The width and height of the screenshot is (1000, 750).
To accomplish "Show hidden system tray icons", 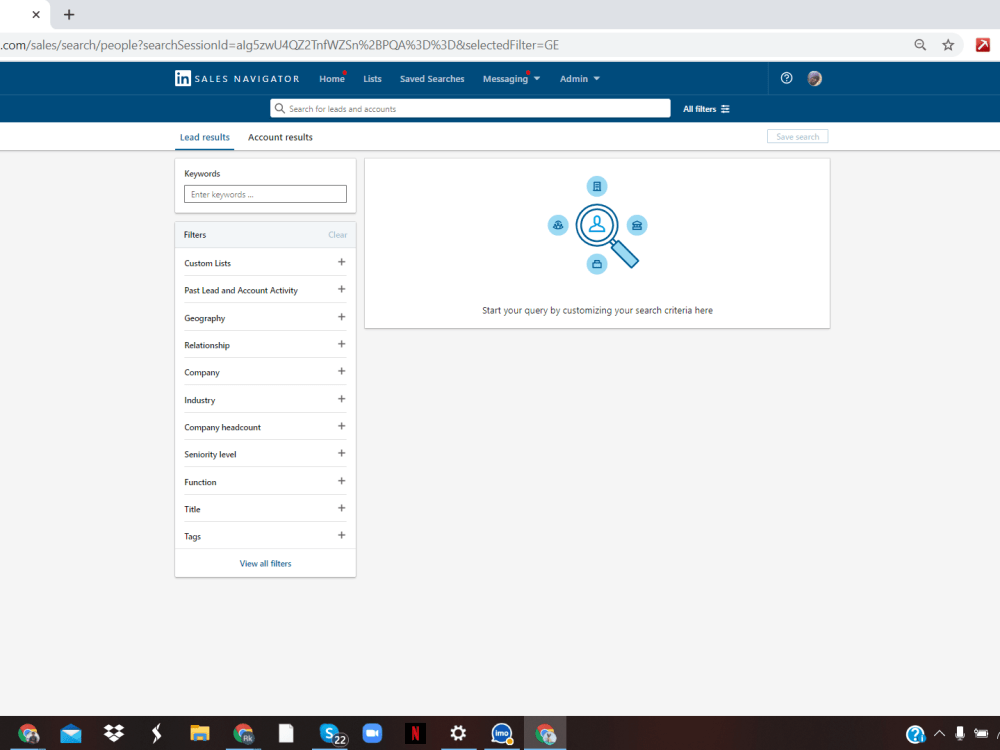I will (x=939, y=733).
